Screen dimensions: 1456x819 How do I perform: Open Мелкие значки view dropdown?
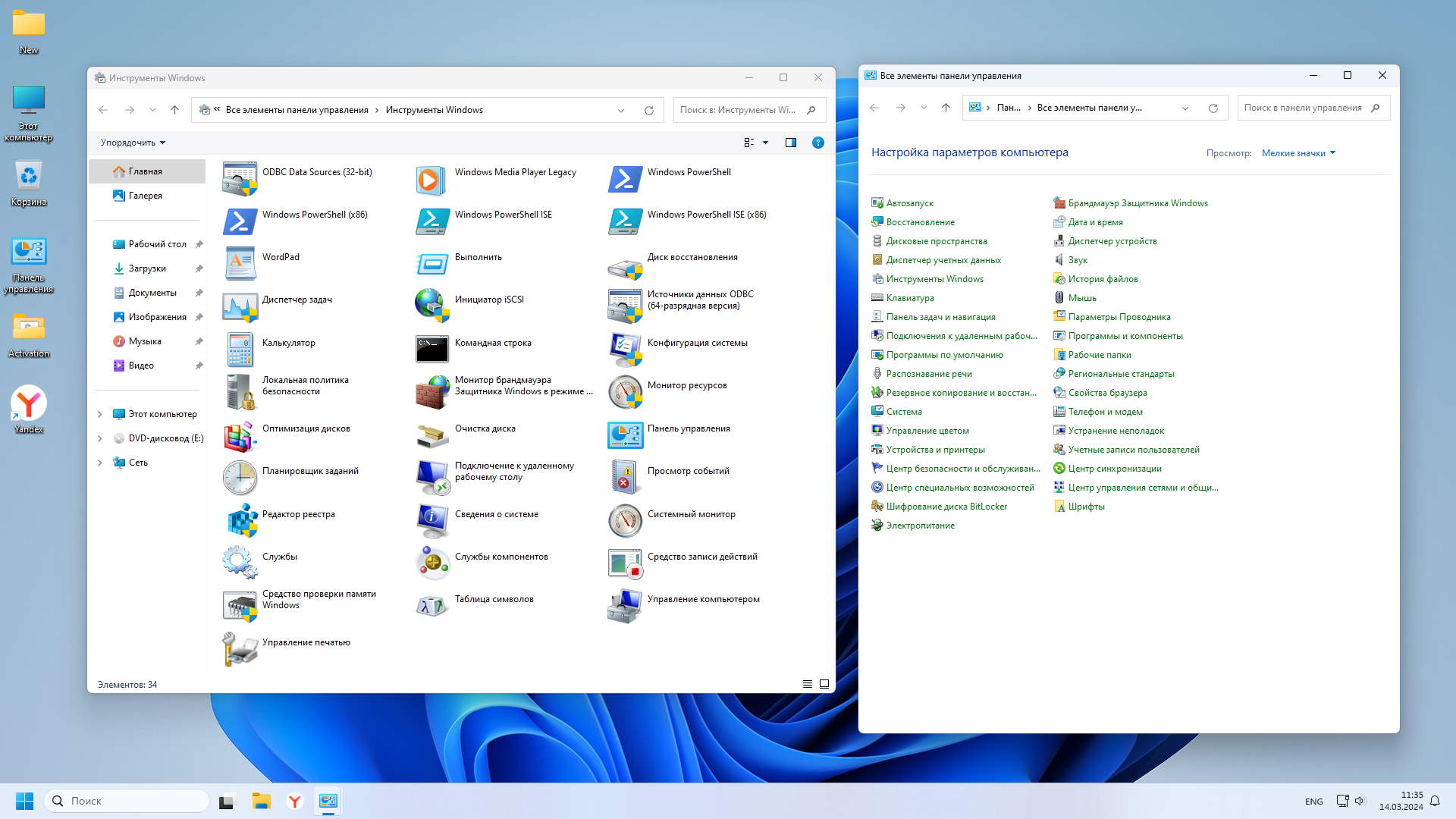pyautogui.click(x=1298, y=153)
